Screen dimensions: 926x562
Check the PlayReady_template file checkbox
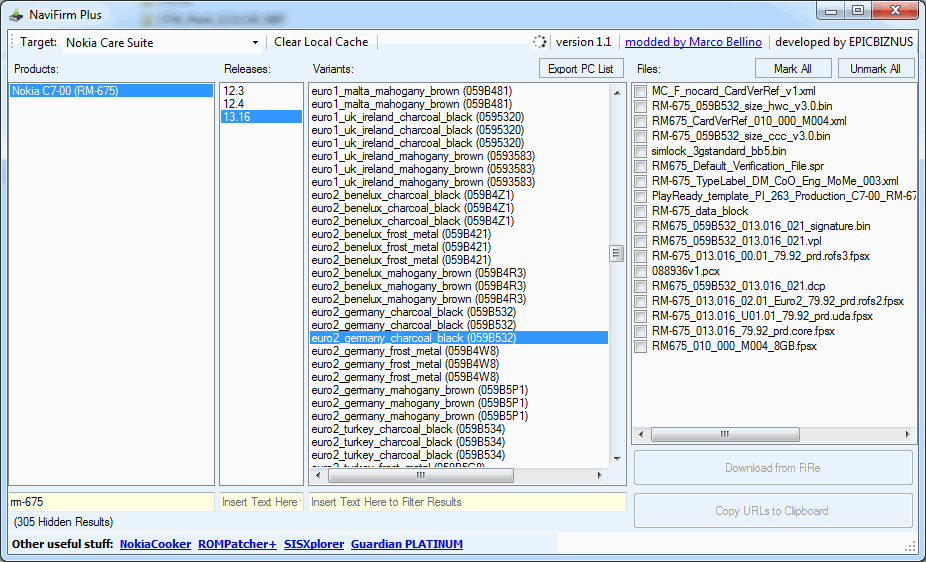[x=640, y=196]
